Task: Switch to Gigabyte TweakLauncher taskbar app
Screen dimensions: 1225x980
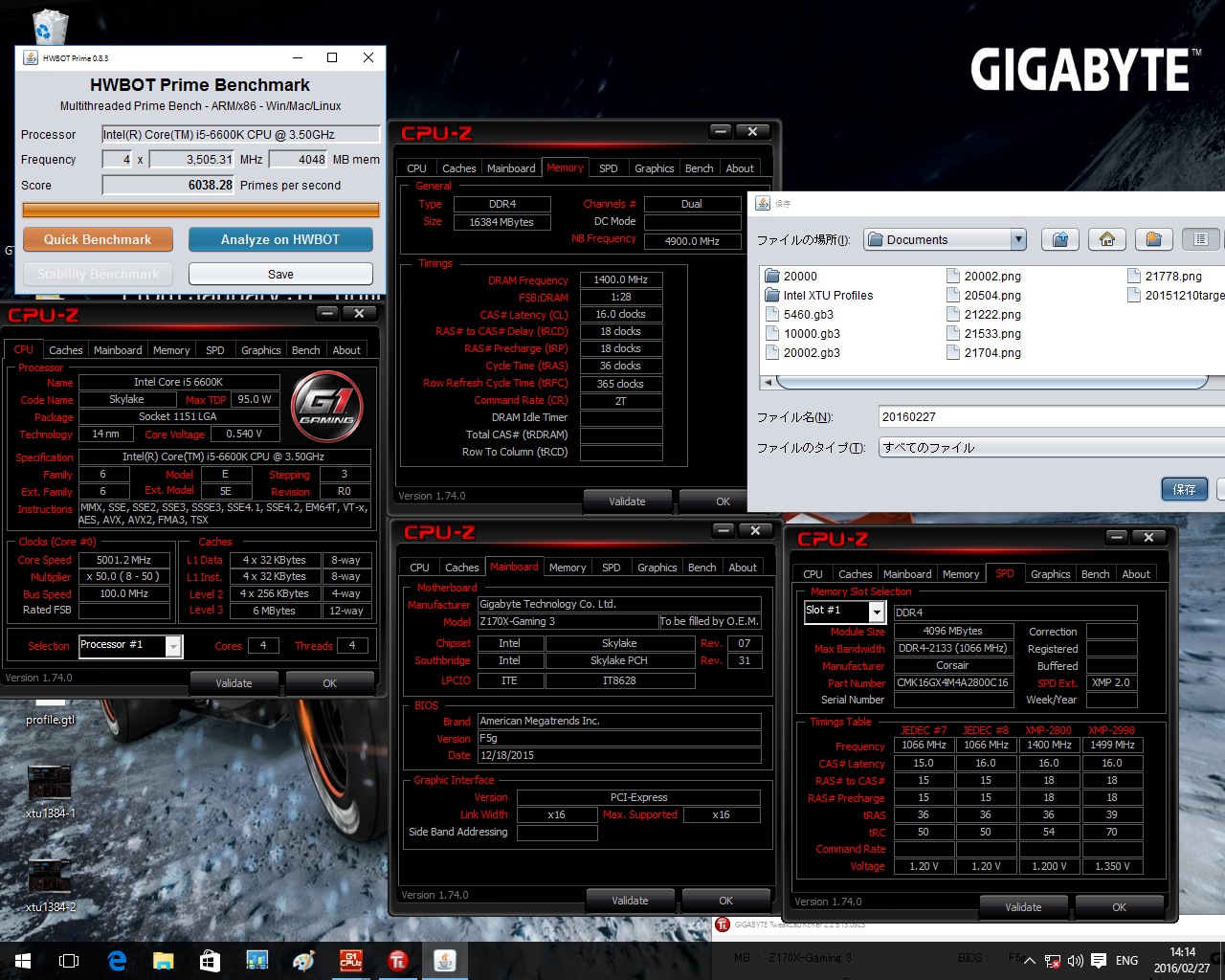Action: 398,961
